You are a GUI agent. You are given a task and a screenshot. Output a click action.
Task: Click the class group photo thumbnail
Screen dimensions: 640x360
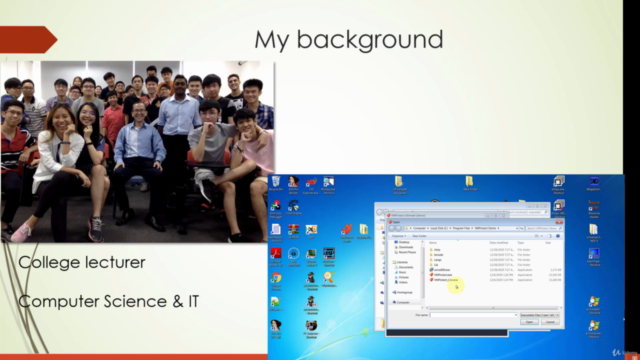click(138, 151)
